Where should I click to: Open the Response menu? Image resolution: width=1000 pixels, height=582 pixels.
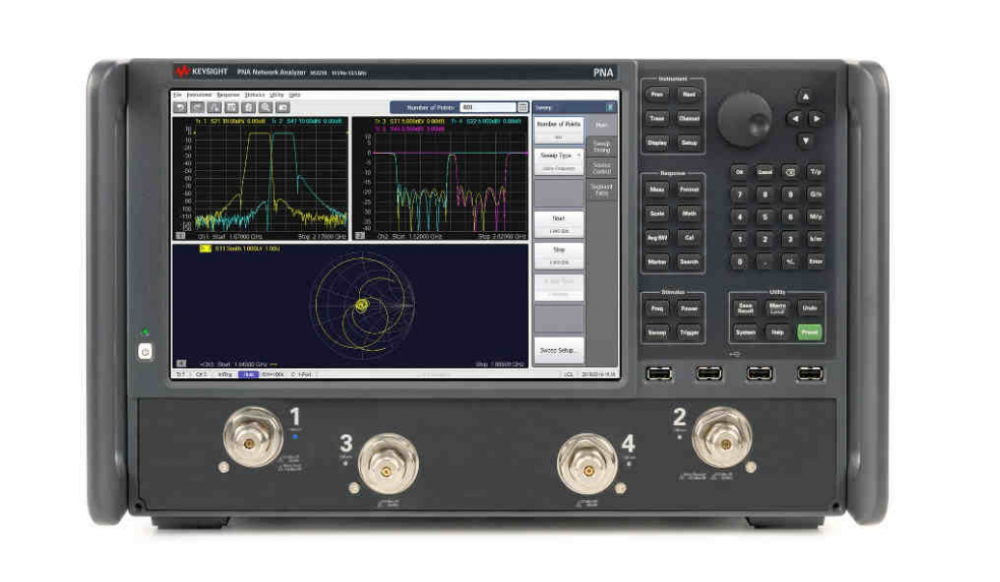click(x=228, y=95)
